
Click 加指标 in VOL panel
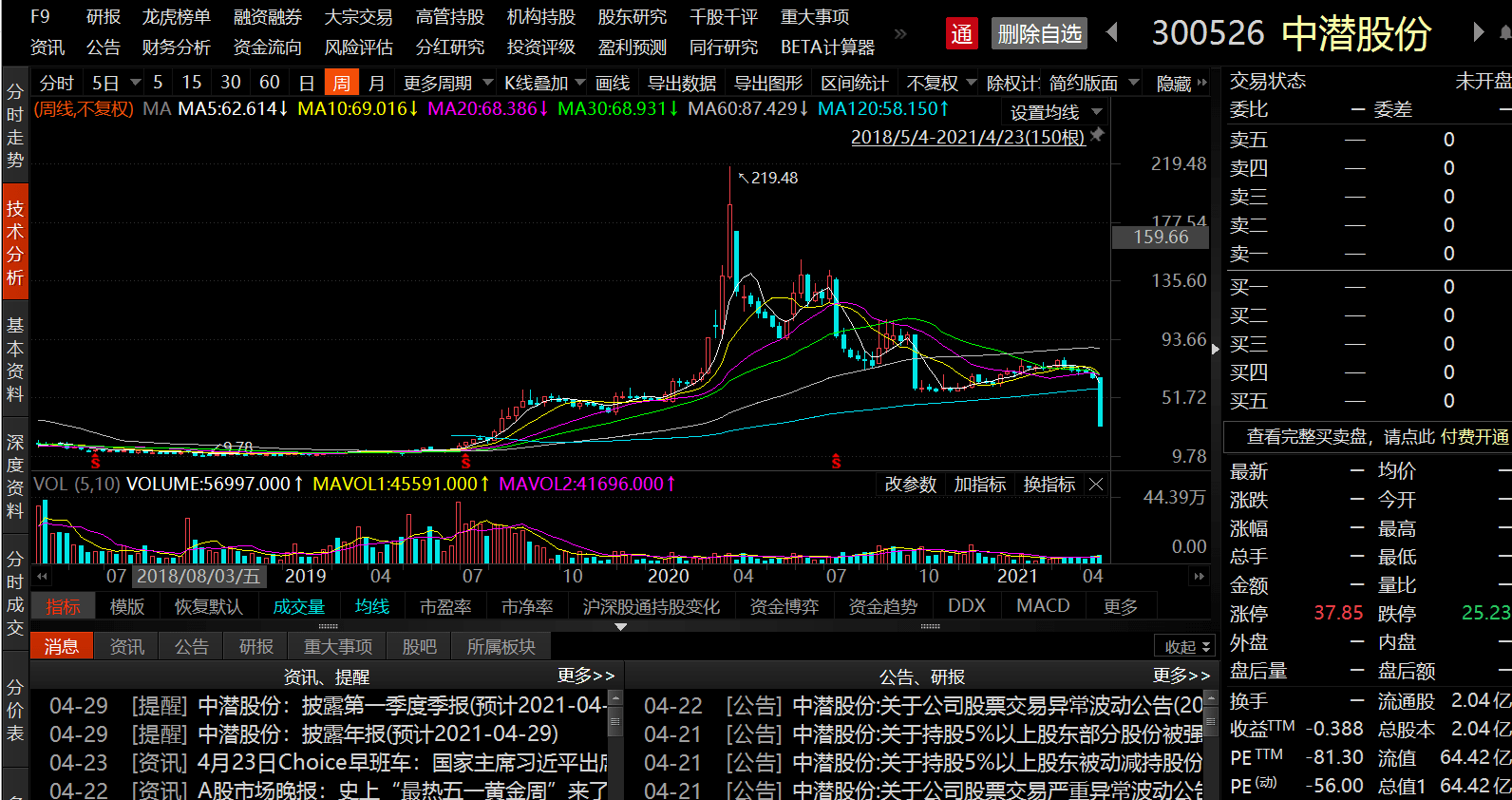pyautogui.click(x=980, y=485)
